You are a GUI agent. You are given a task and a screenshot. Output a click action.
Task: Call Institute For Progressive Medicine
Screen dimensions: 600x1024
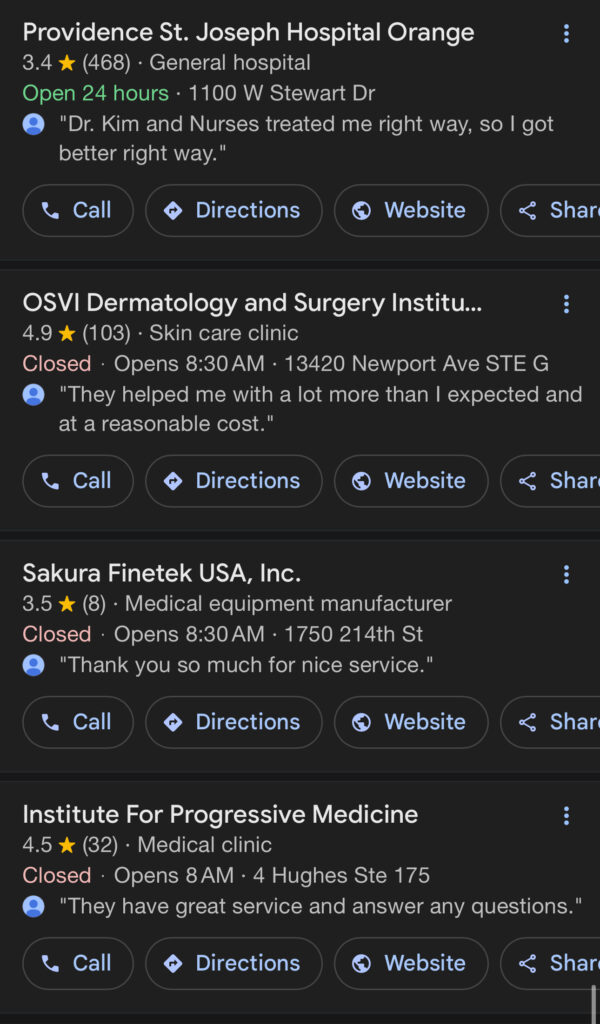[x=78, y=963]
